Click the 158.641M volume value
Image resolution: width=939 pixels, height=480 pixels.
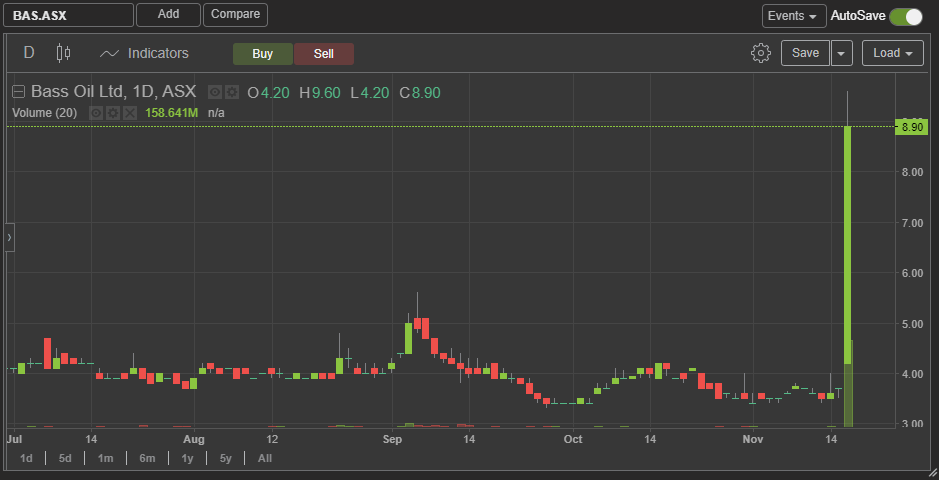171,113
